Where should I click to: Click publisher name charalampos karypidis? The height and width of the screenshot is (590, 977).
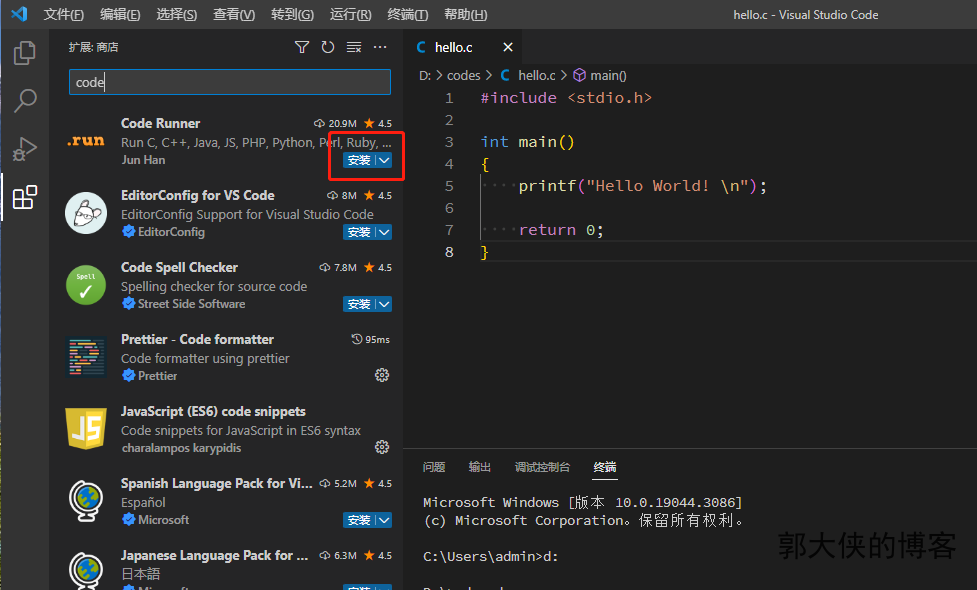(x=181, y=448)
